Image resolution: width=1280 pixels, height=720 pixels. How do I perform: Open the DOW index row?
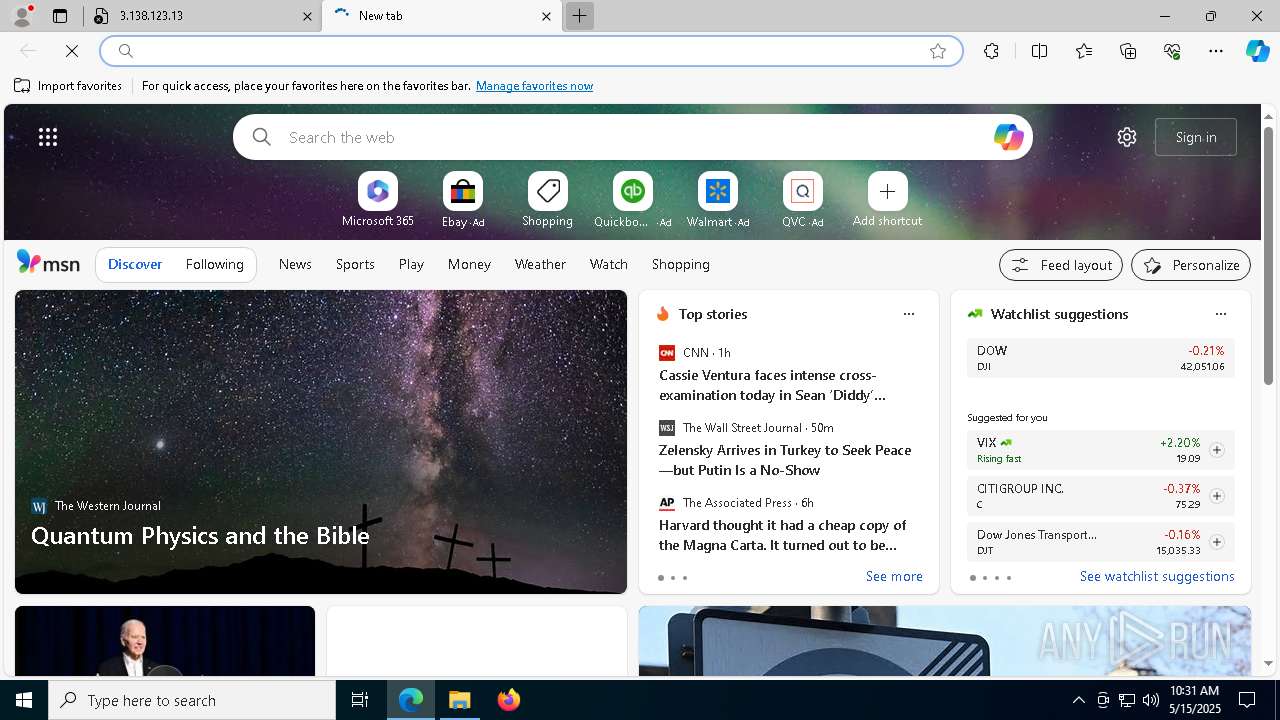click(x=1100, y=358)
